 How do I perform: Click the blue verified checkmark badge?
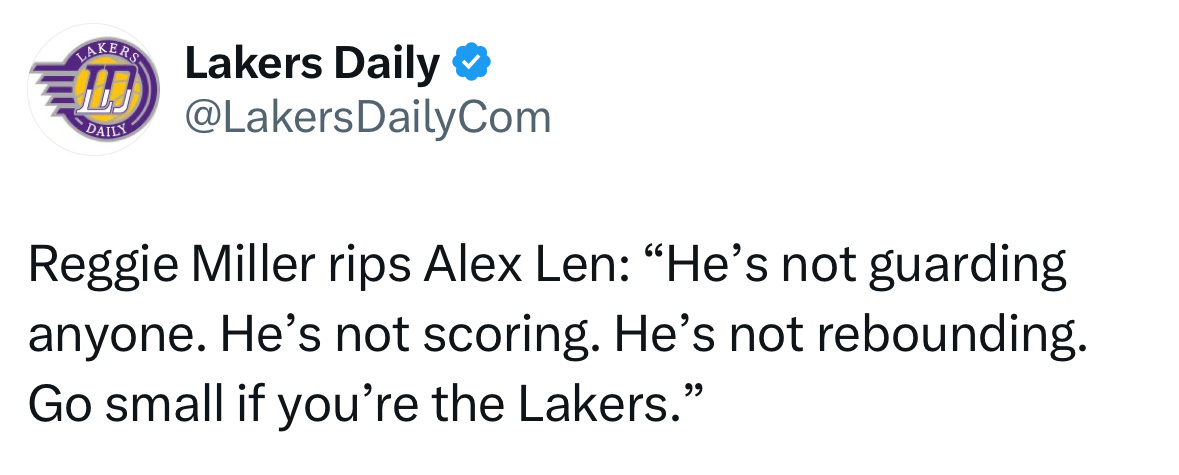pyautogui.click(x=471, y=62)
